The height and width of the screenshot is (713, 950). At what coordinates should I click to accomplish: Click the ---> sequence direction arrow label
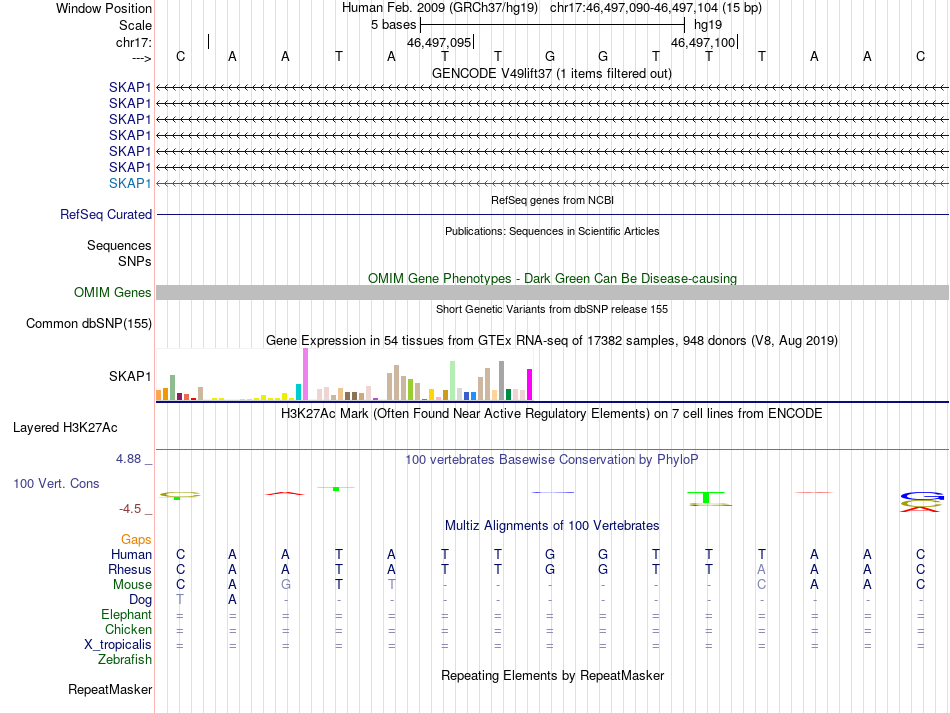[x=141, y=58]
